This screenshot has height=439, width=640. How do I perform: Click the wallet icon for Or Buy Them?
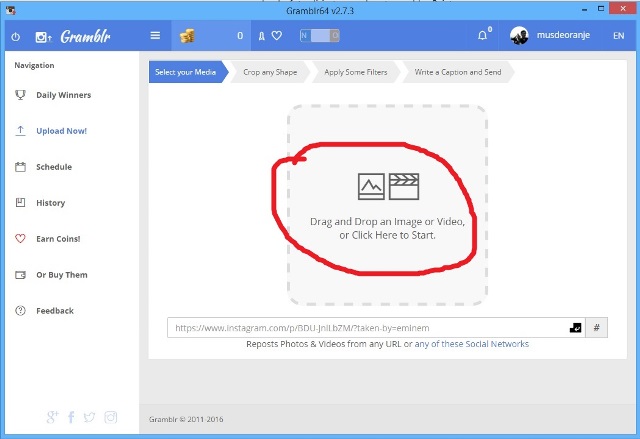coord(20,275)
